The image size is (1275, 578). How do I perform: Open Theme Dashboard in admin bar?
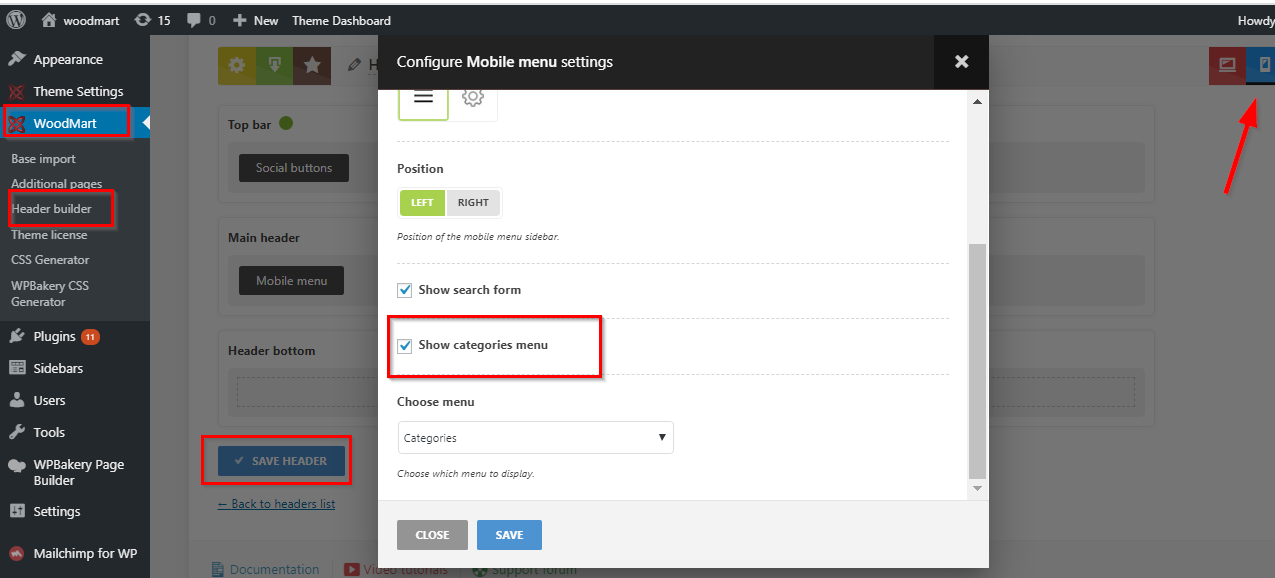tap(341, 20)
